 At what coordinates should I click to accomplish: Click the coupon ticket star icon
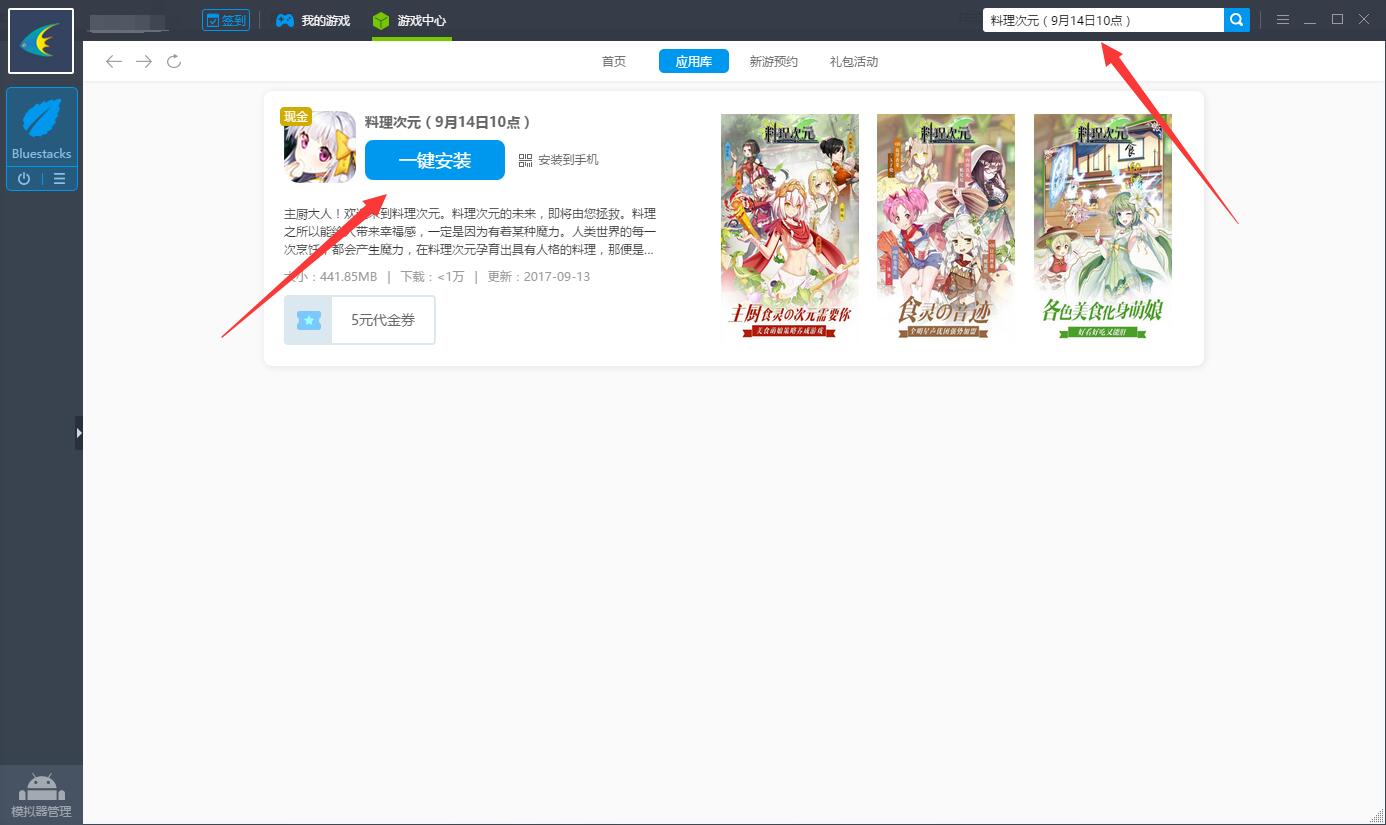click(x=309, y=320)
